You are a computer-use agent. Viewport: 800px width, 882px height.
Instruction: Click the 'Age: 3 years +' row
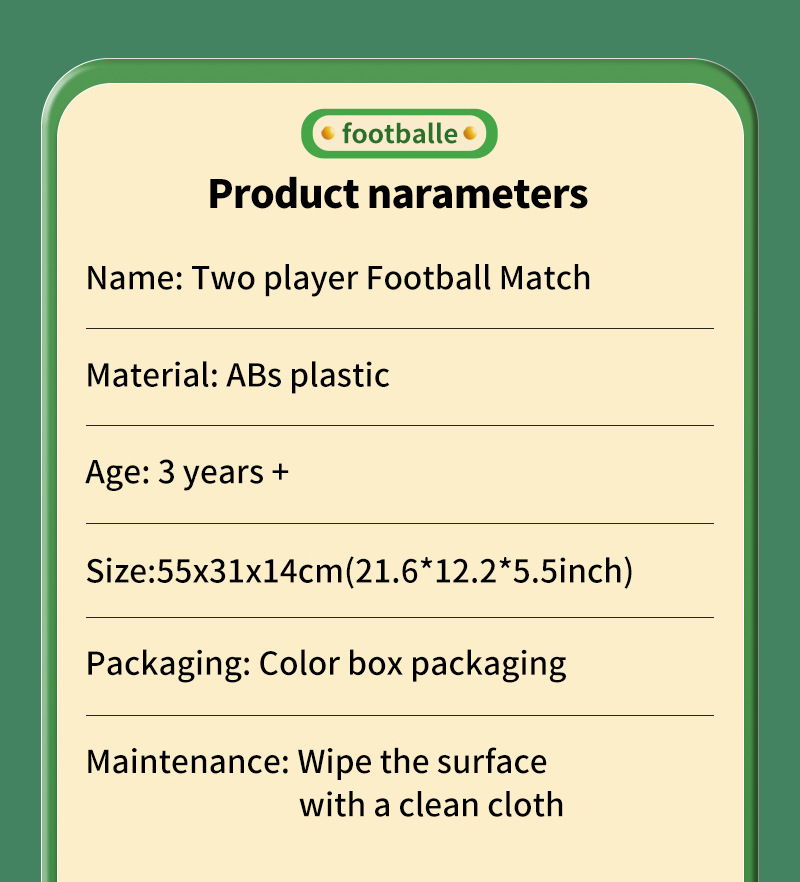click(187, 472)
